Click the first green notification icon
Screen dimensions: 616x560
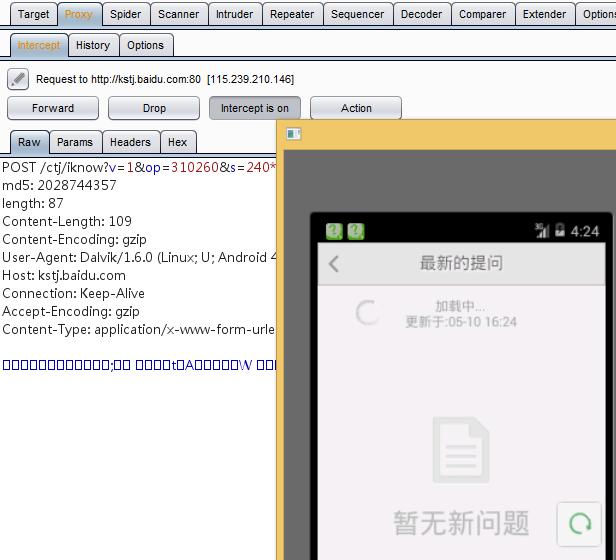(334, 231)
